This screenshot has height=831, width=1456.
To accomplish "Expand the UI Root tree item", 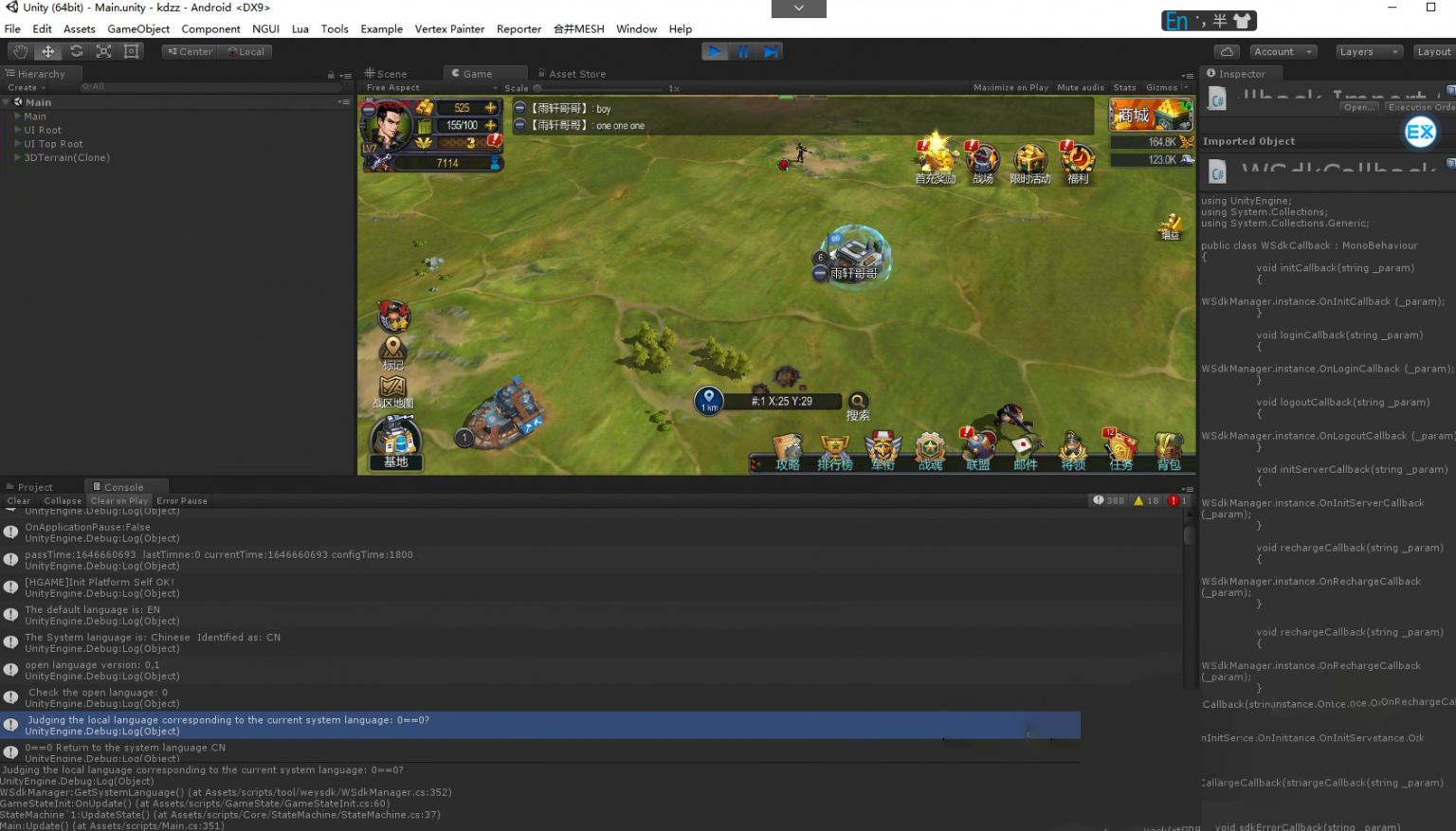I will click(17, 130).
